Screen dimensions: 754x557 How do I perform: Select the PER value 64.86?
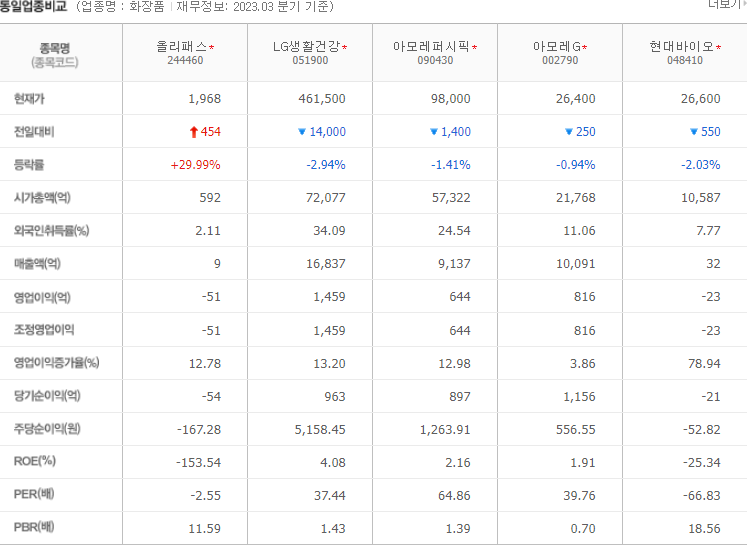click(x=454, y=495)
